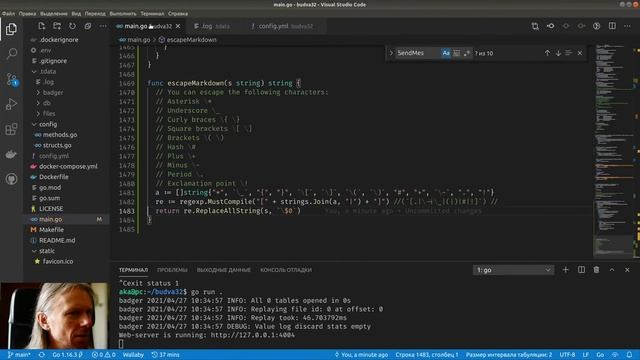Expand the badger folder

(x=38, y=93)
